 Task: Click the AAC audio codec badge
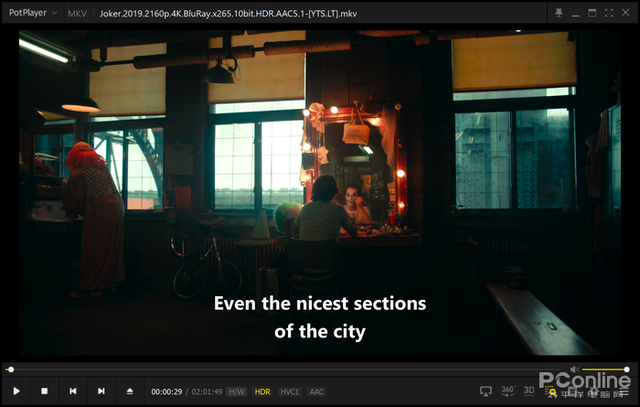(316, 392)
